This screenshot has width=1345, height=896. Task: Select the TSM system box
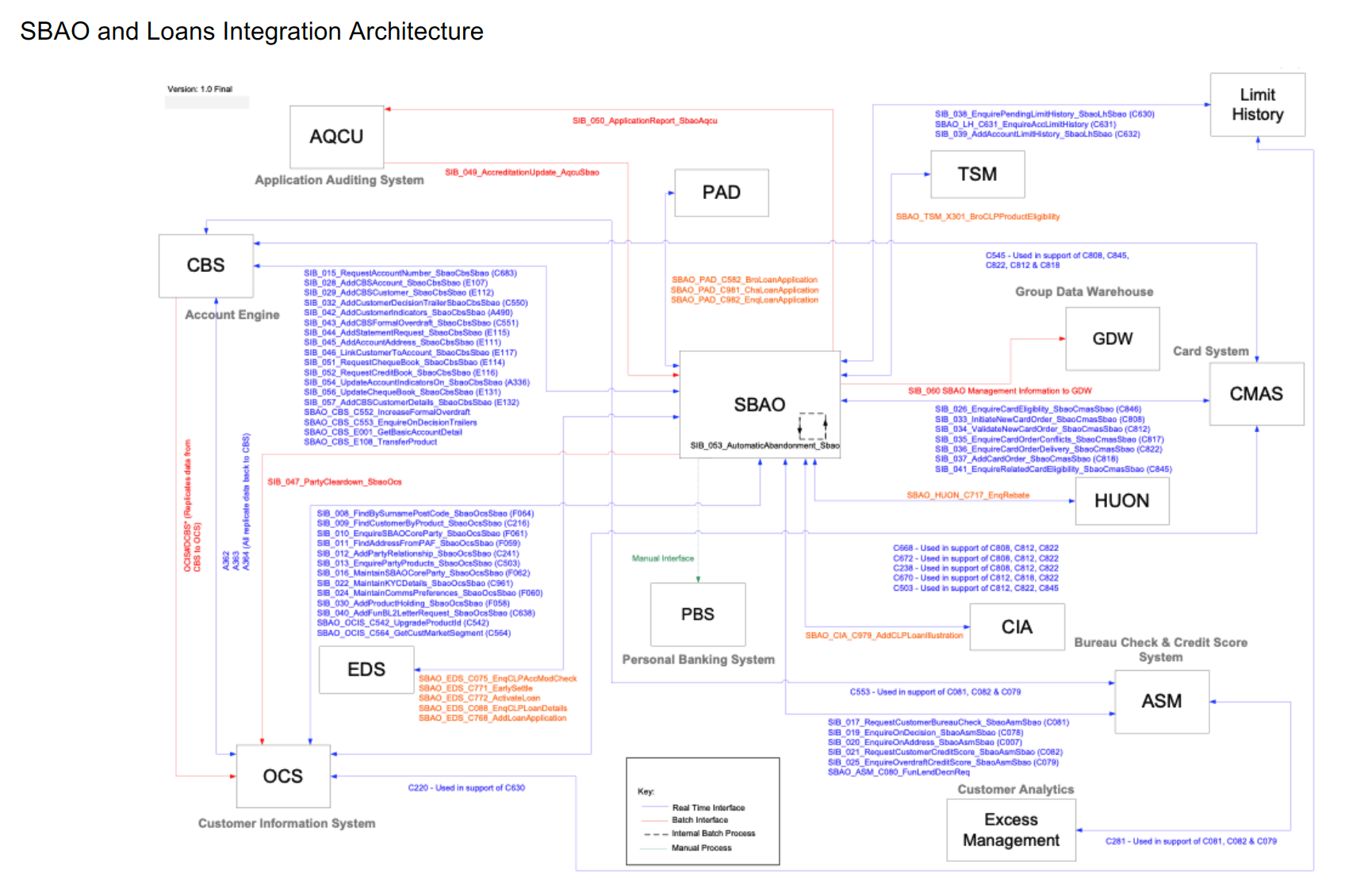tap(977, 174)
